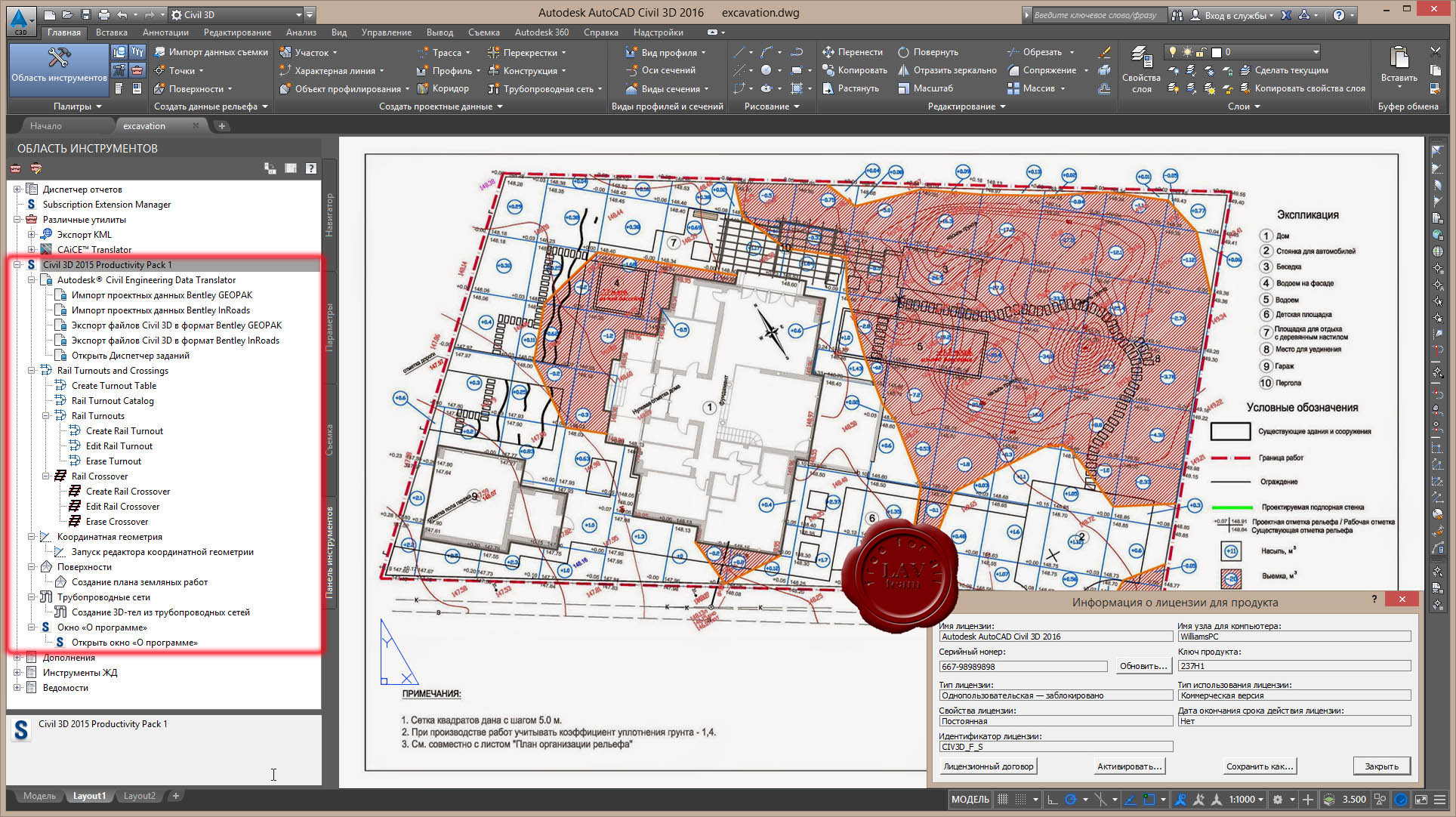Click the Save icon in quick access toolbar
1456x817 pixels.
(85, 14)
